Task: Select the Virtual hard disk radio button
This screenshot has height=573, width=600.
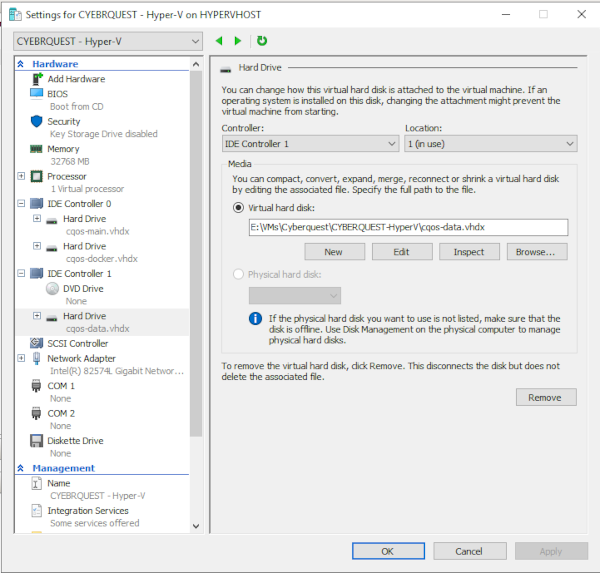Action: coord(238,208)
